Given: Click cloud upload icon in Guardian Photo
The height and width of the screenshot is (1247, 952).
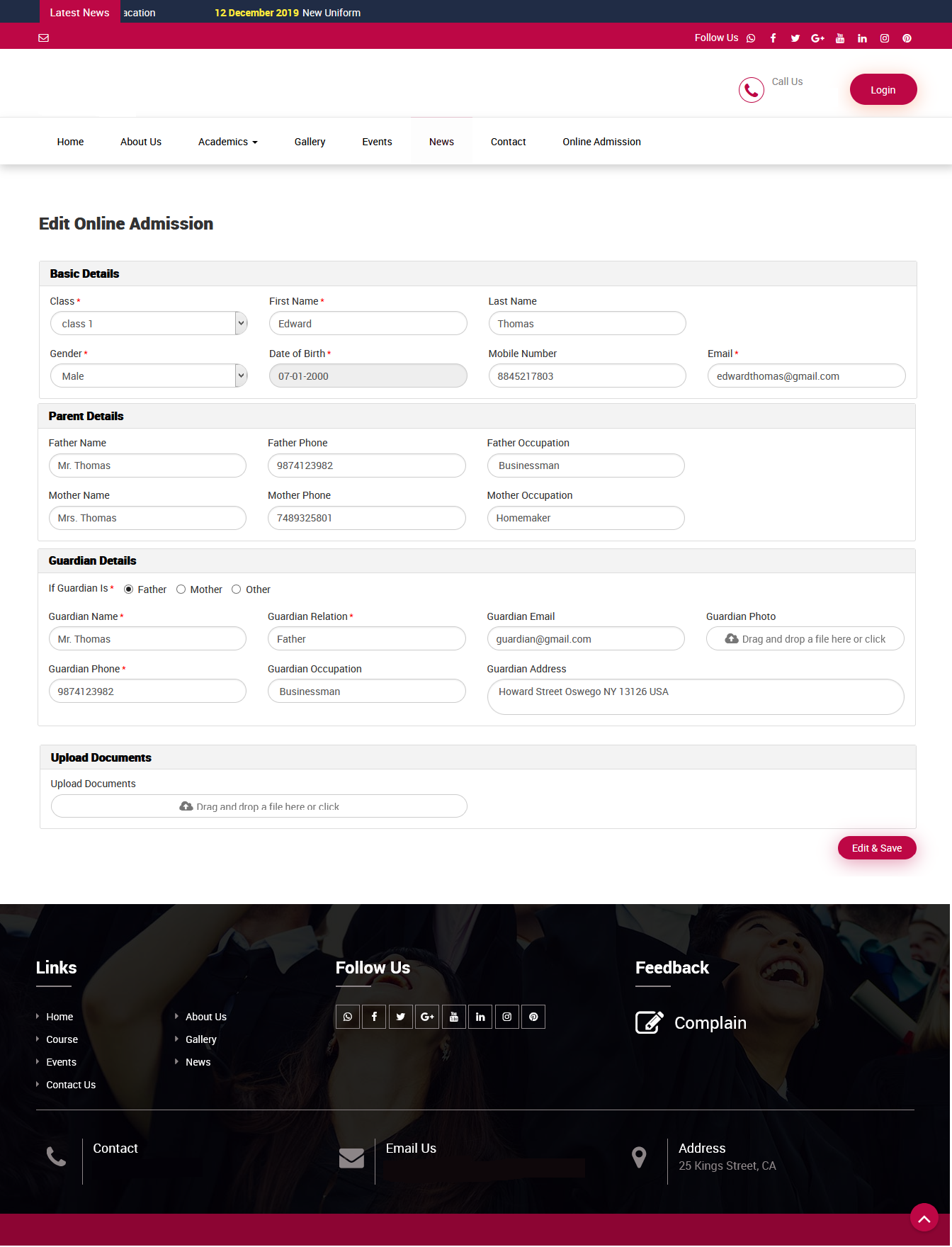Looking at the screenshot, I should (x=732, y=638).
